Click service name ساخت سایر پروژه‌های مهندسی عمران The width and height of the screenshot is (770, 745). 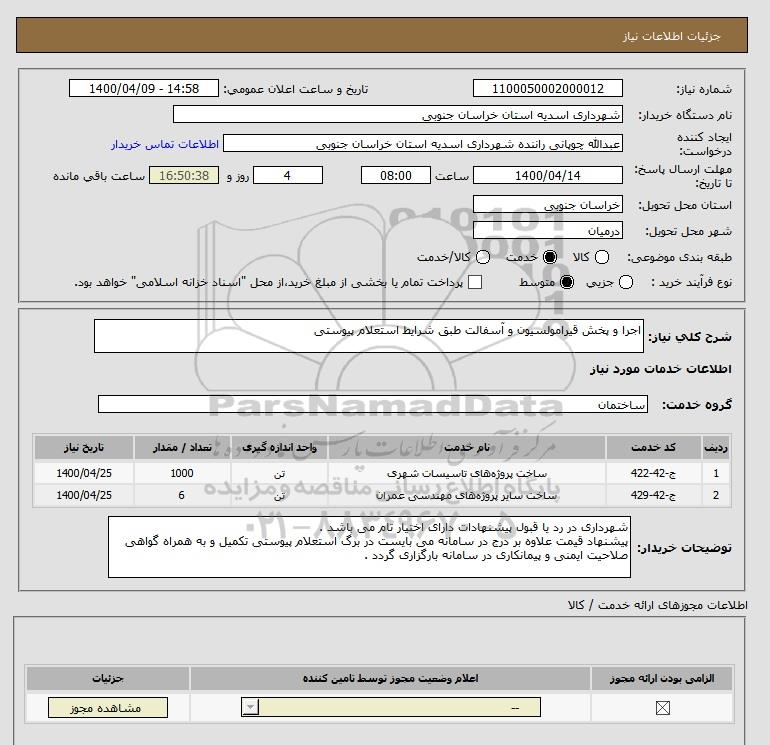pyautogui.click(x=467, y=495)
